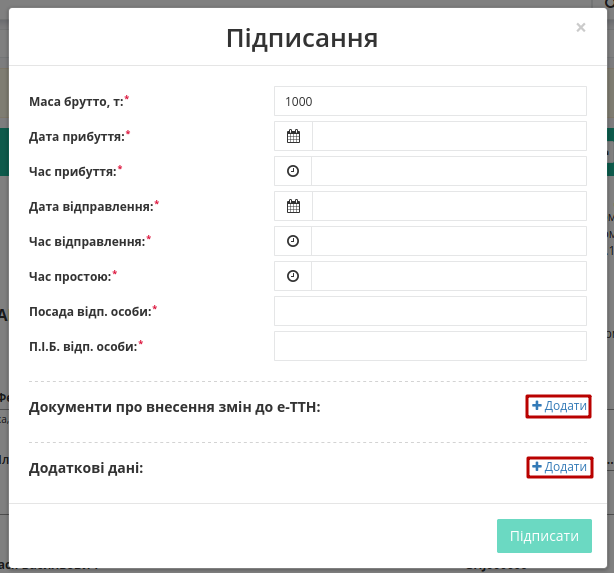Click clock icon for Час відправлення

click(293, 241)
